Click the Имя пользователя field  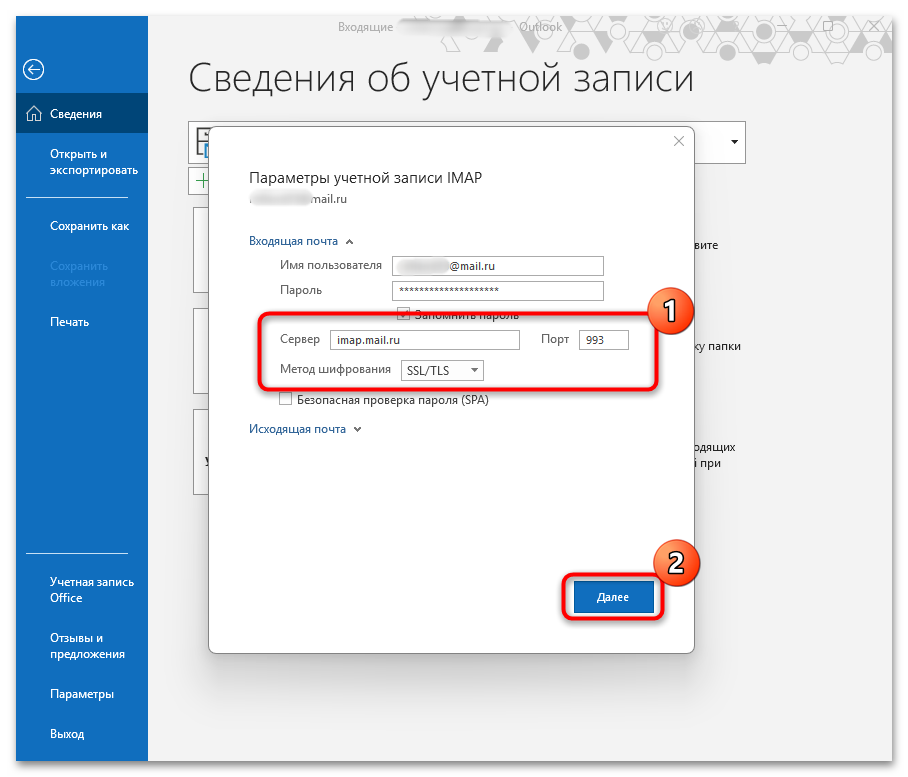click(497, 266)
